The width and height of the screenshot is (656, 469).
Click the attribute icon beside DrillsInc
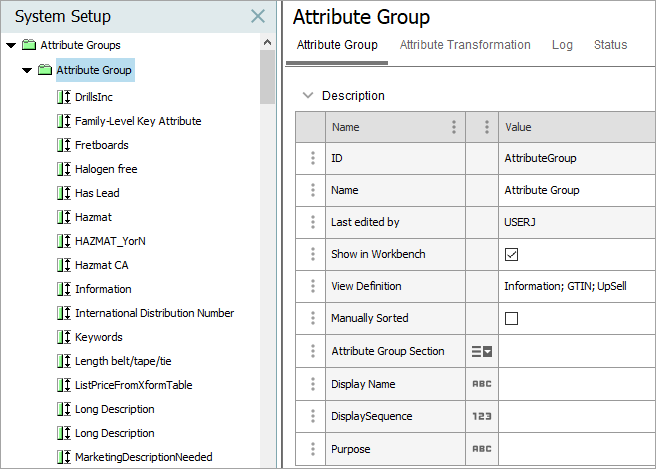[x=63, y=97]
